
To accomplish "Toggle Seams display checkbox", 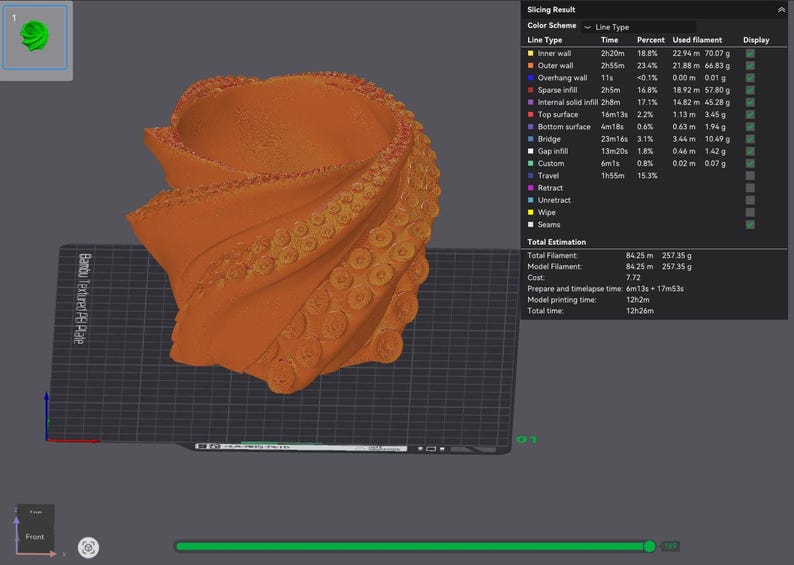I will [x=750, y=224].
